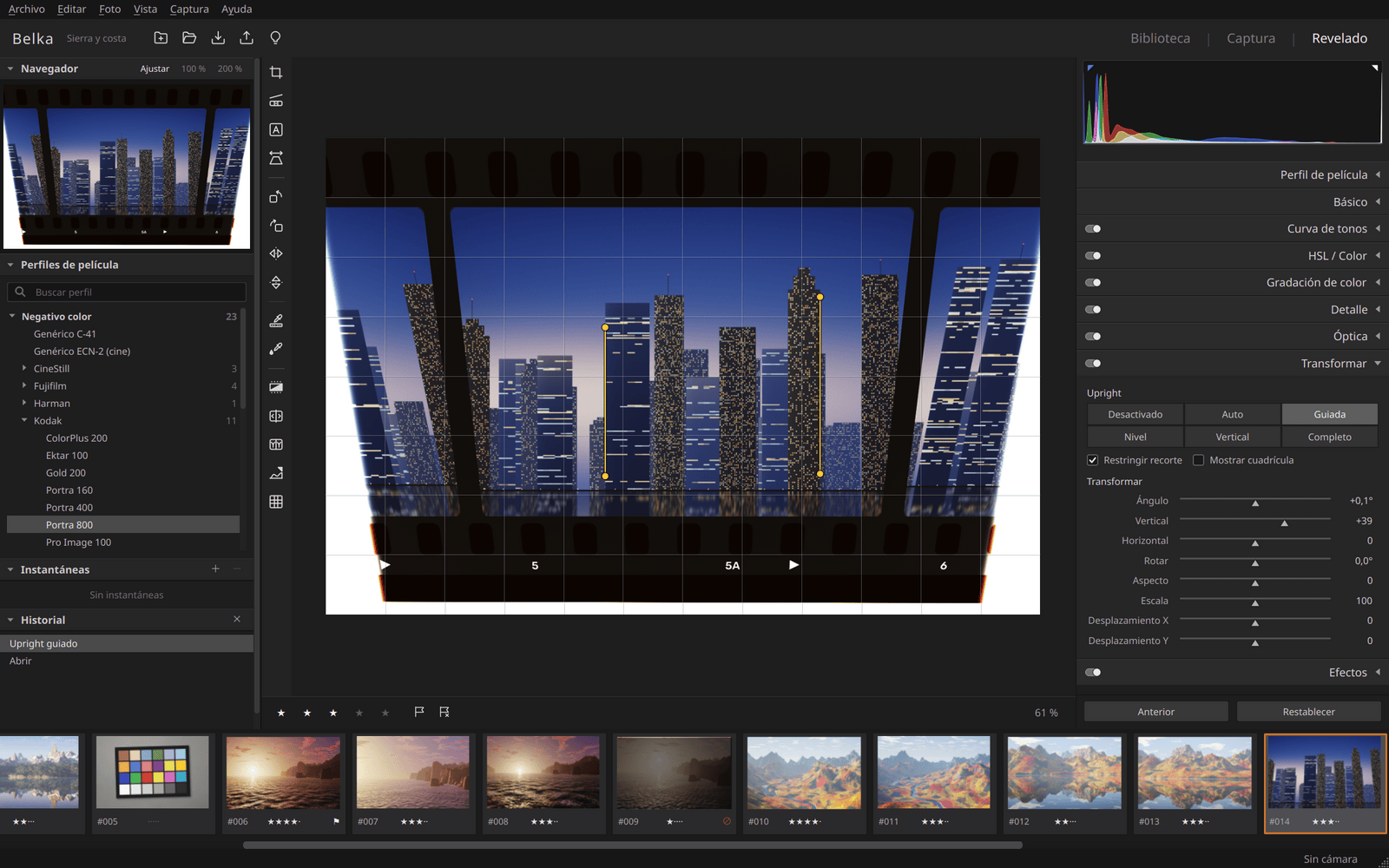
Task: Toggle before/after split view icon
Action: [276, 417]
